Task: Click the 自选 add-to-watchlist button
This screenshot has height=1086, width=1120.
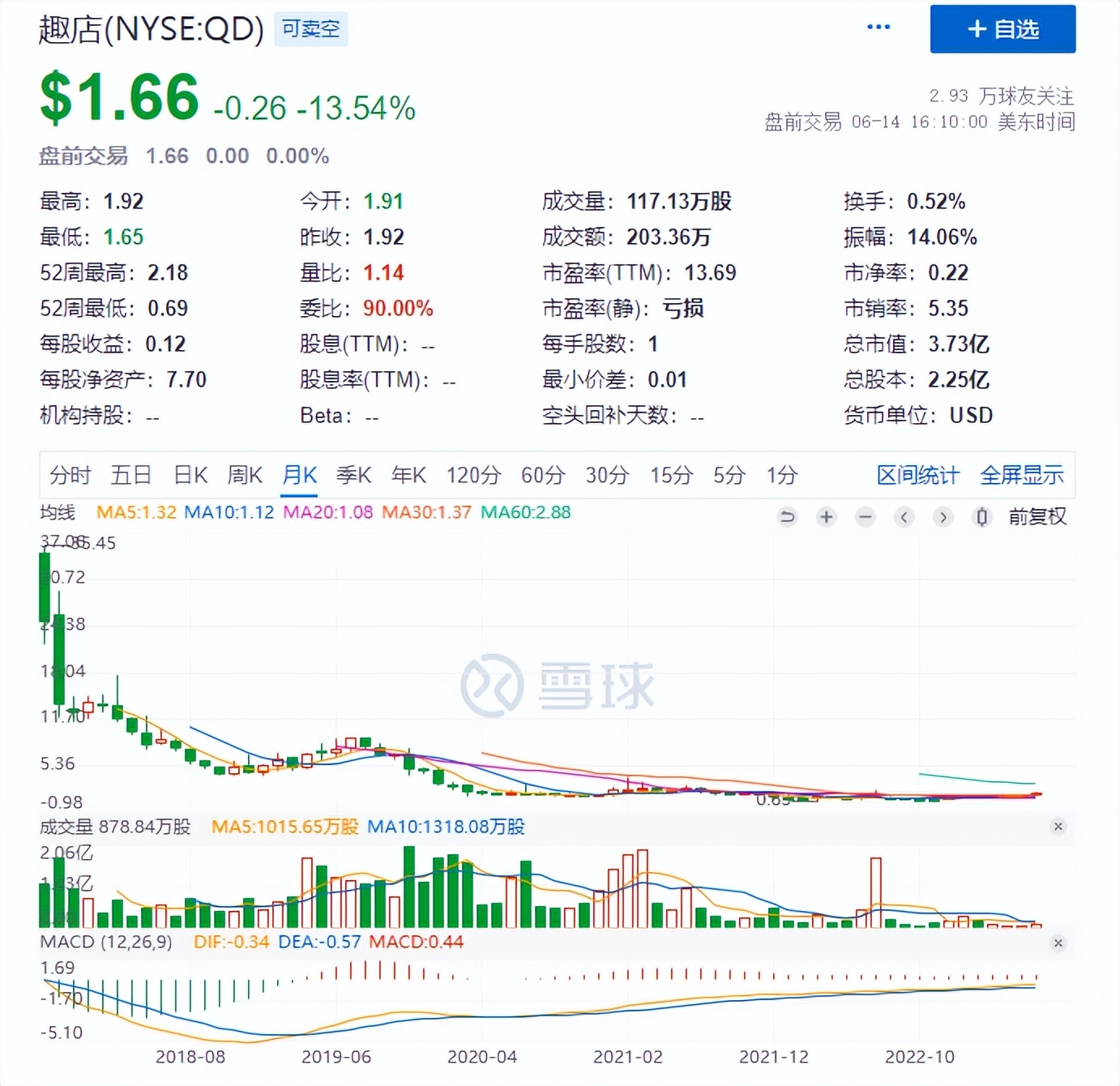Action: pos(1002,29)
